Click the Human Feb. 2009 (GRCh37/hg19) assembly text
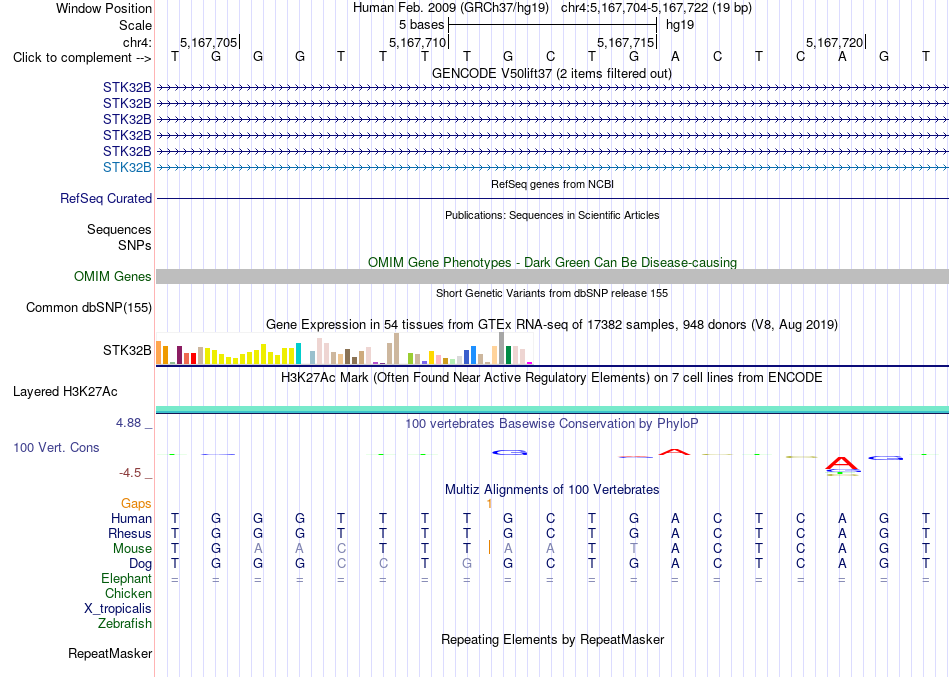Screen dimensions: 950x677 click(x=451, y=8)
